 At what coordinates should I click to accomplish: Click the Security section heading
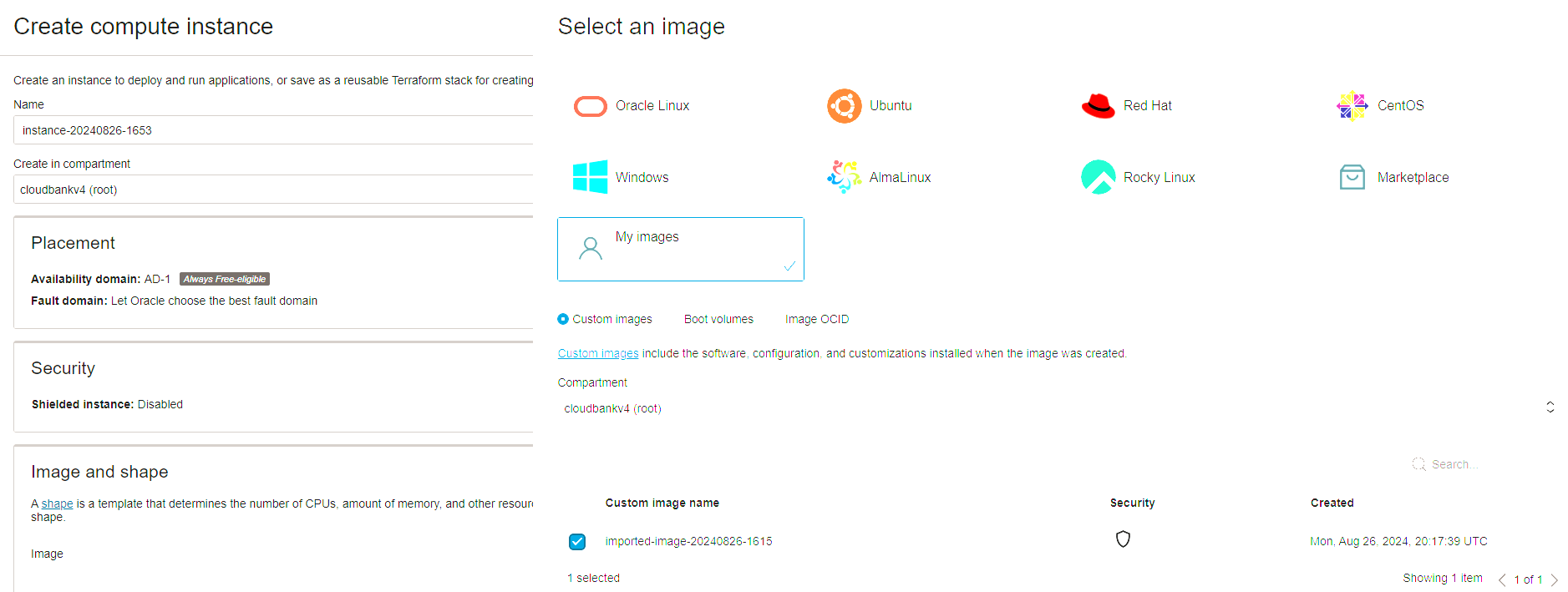pyautogui.click(x=63, y=368)
